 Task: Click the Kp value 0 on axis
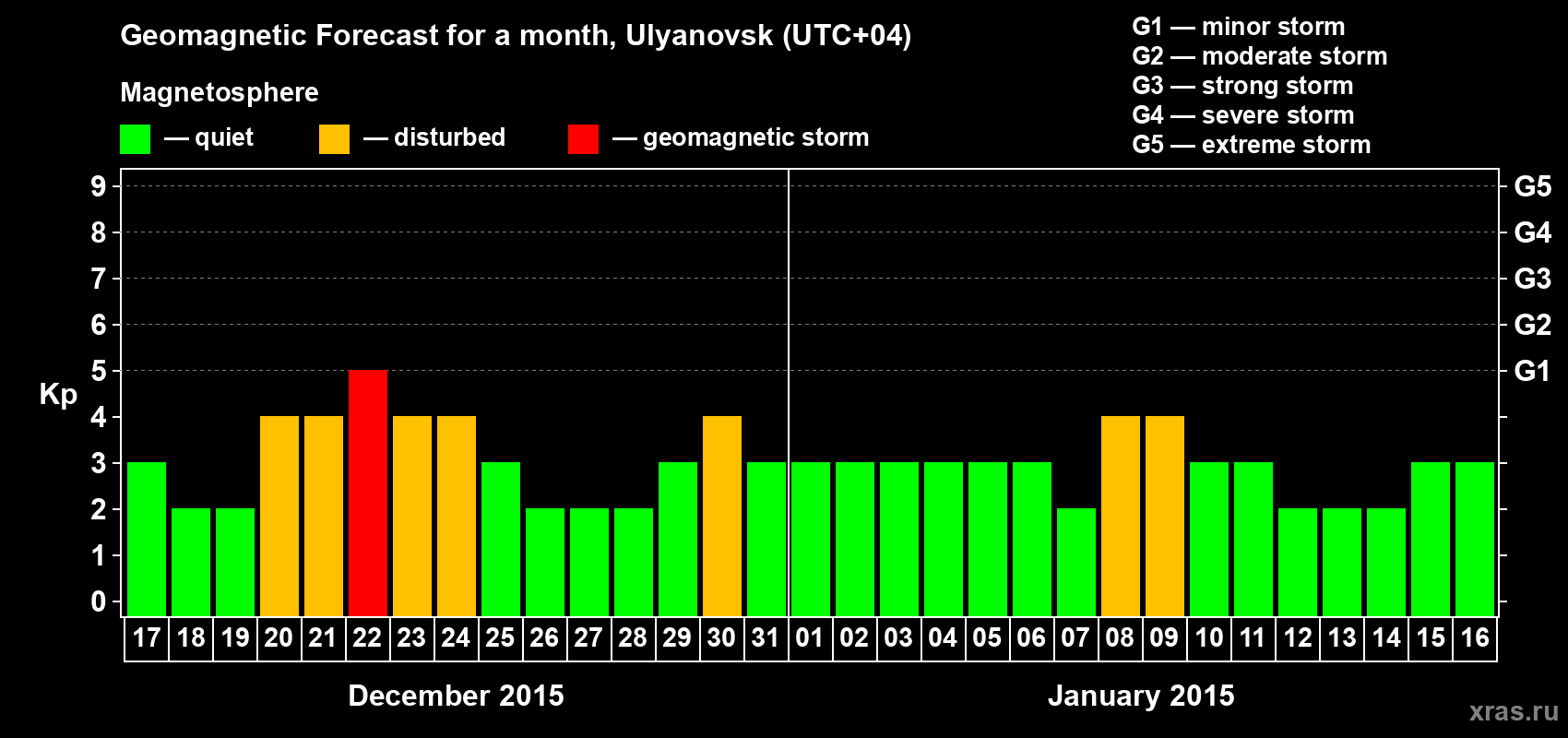99,601
